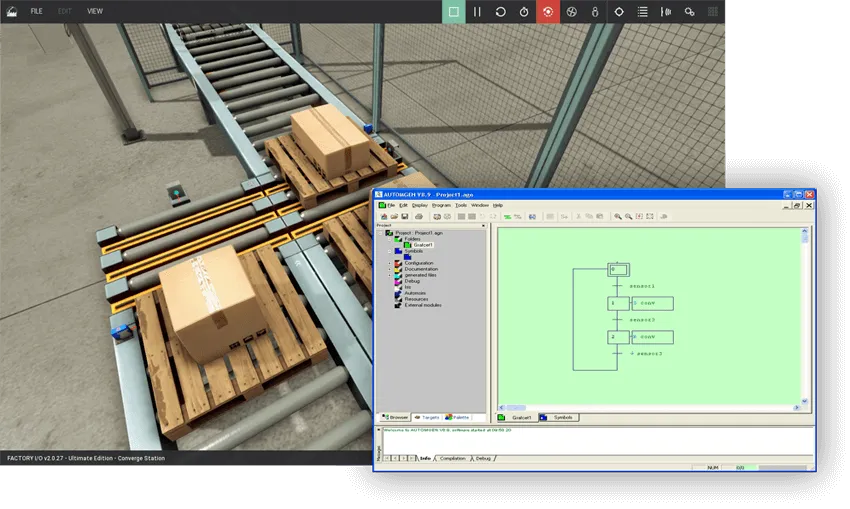Image resolution: width=850 pixels, height=509 pixels.
Task: Open the time scale stopwatch icon
Action: [524, 11]
